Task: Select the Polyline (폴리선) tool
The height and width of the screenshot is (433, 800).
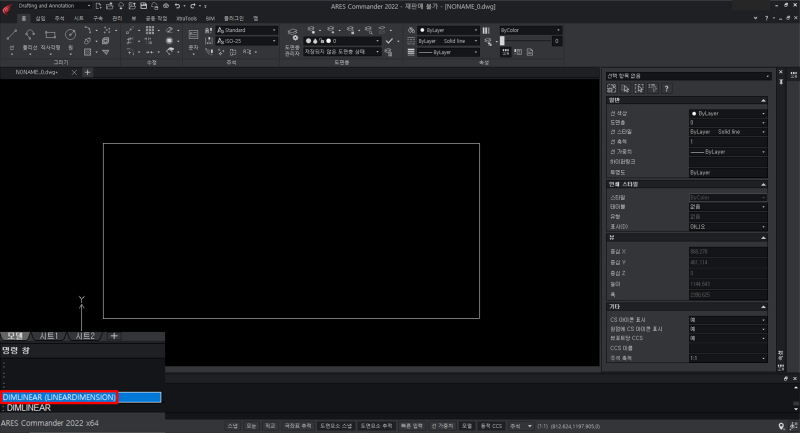Action: pos(30,40)
